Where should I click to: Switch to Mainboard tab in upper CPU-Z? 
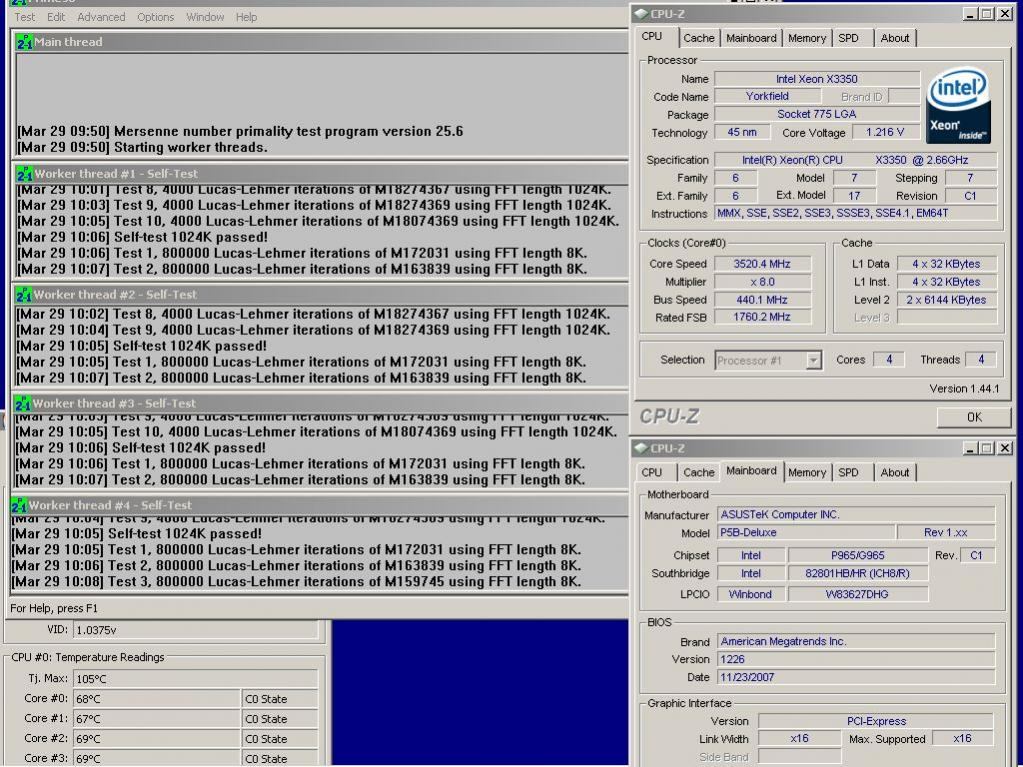pyautogui.click(x=751, y=38)
